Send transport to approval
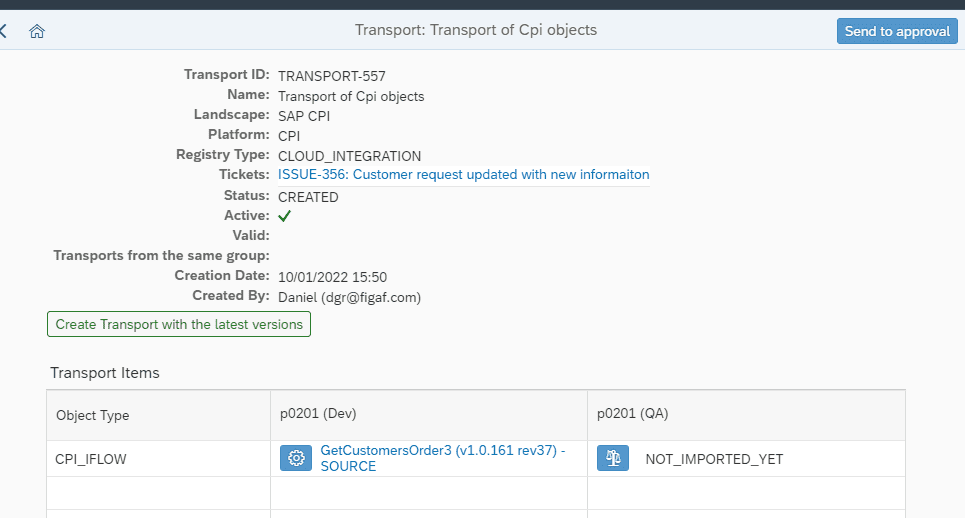This screenshot has height=518, width=965. [897, 31]
